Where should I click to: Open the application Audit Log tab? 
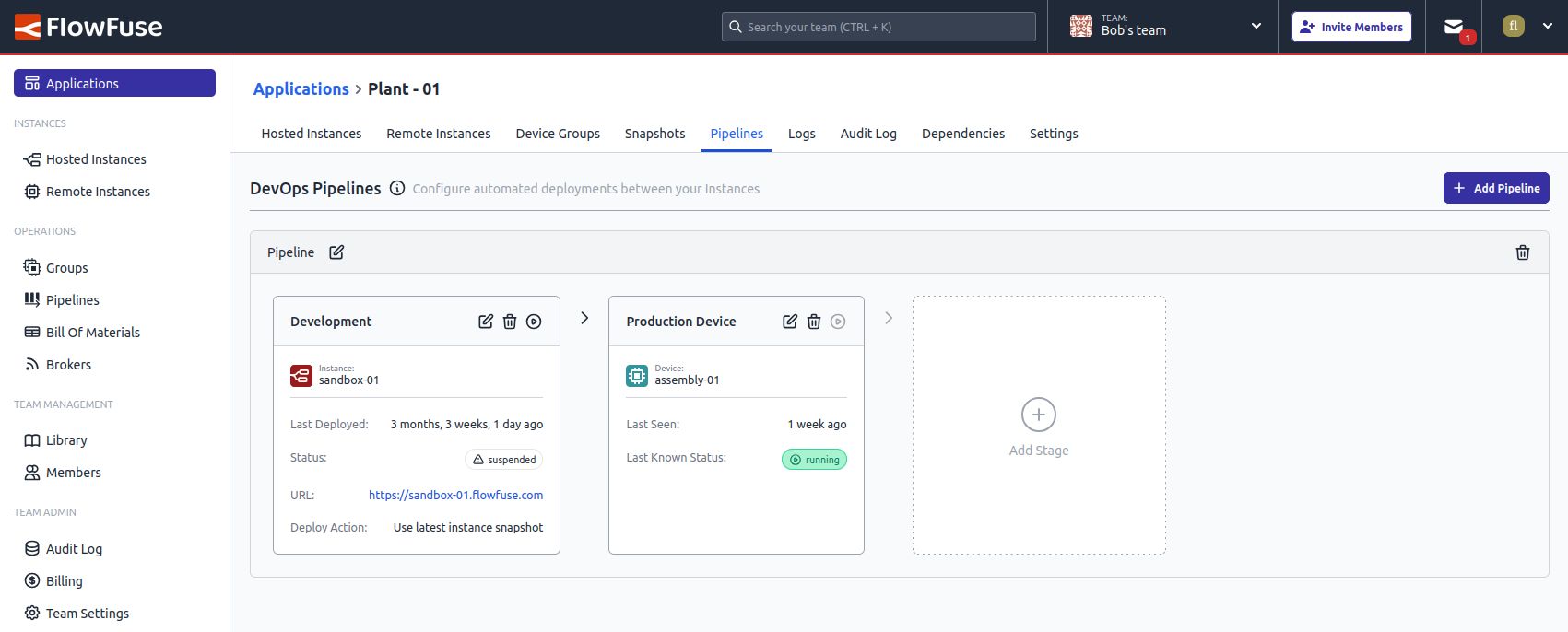[868, 134]
